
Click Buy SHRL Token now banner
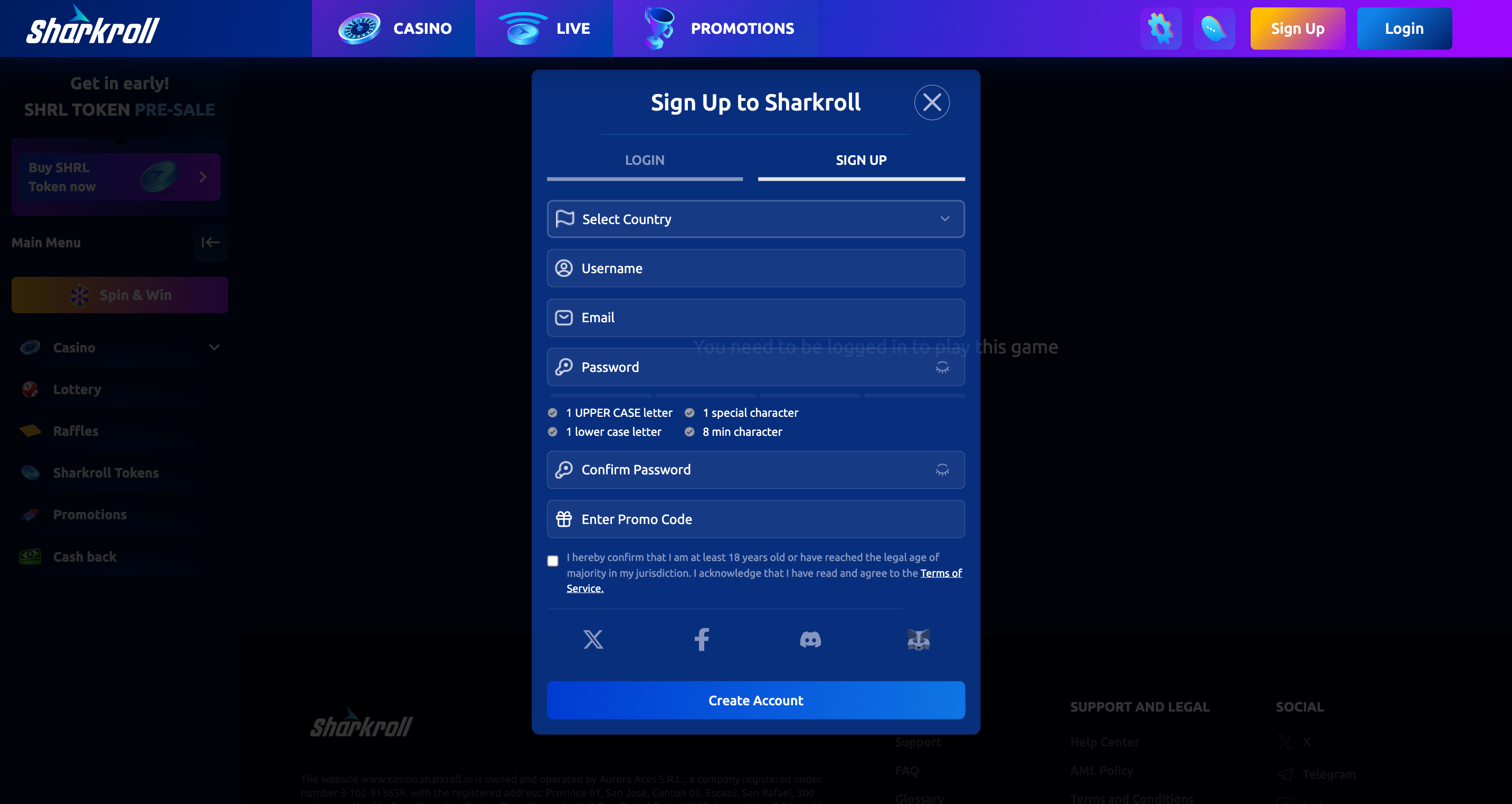coord(120,177)
